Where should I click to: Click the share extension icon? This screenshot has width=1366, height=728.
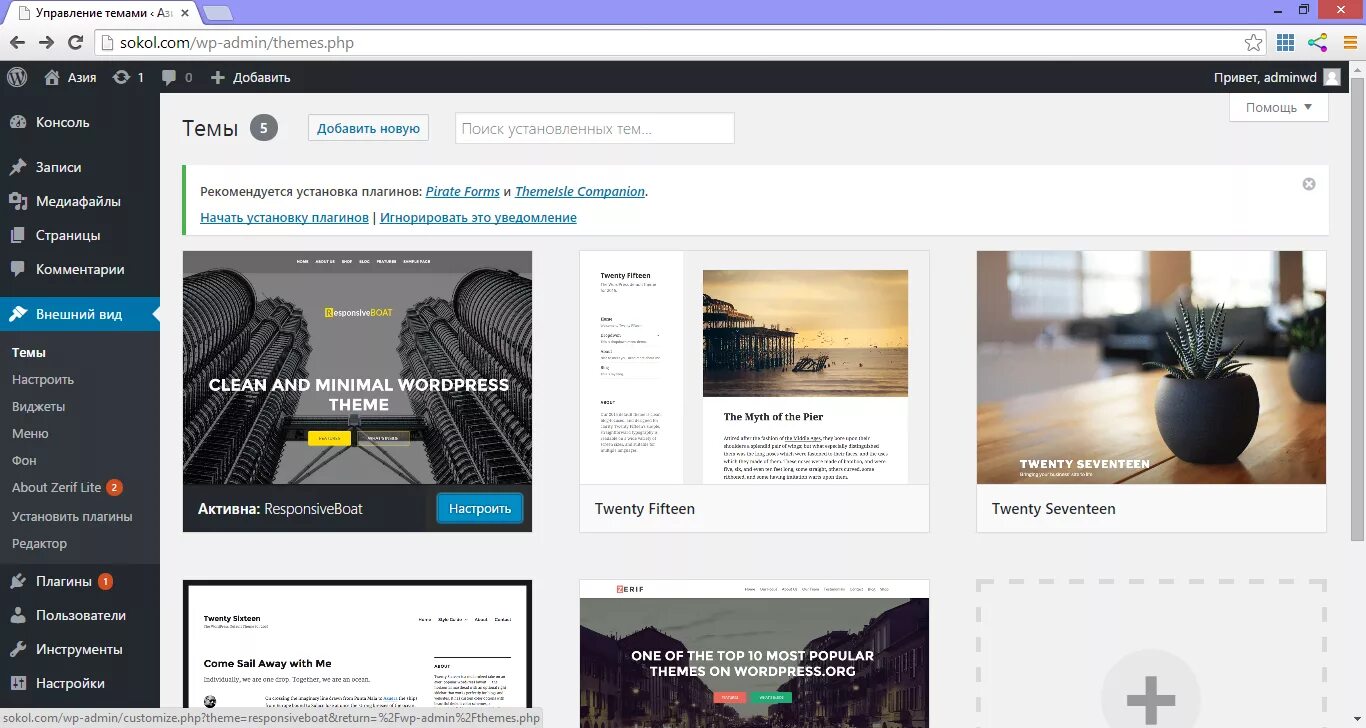pos(1318,43)
